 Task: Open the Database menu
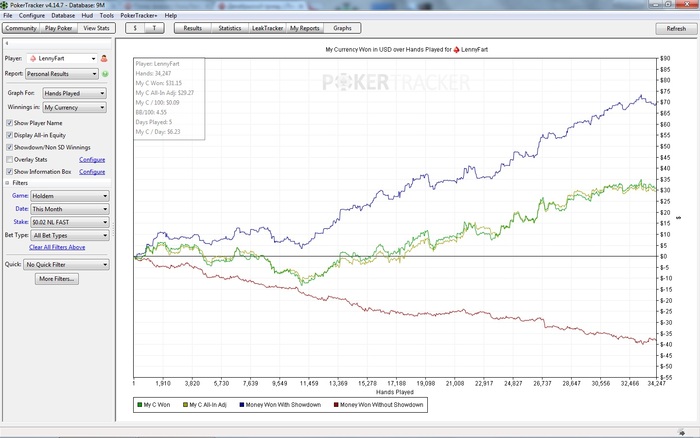pos(63,15)
